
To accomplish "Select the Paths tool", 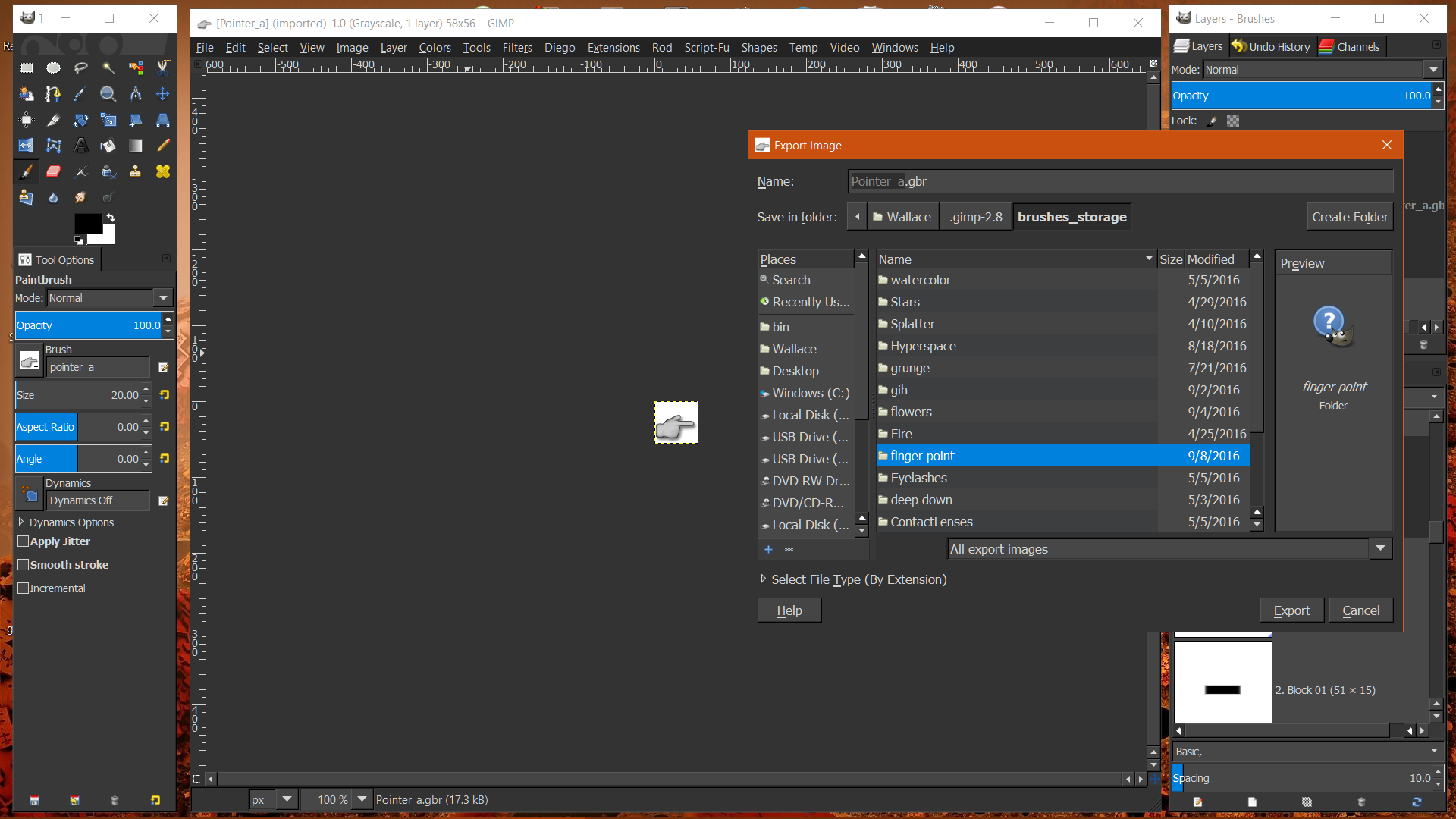I will tap(53, 94).
